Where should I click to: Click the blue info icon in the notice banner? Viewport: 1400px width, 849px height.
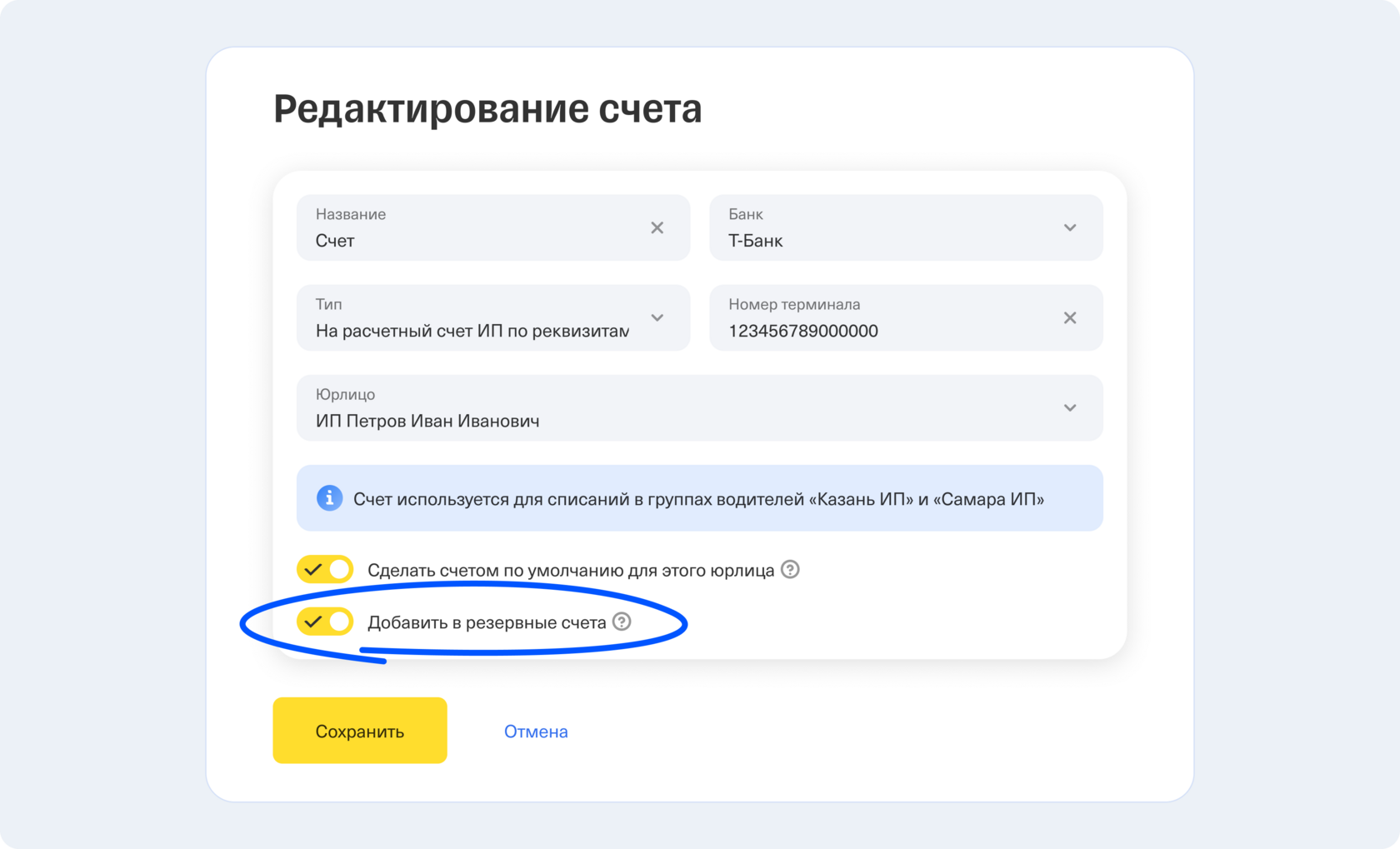coord(329,498)
